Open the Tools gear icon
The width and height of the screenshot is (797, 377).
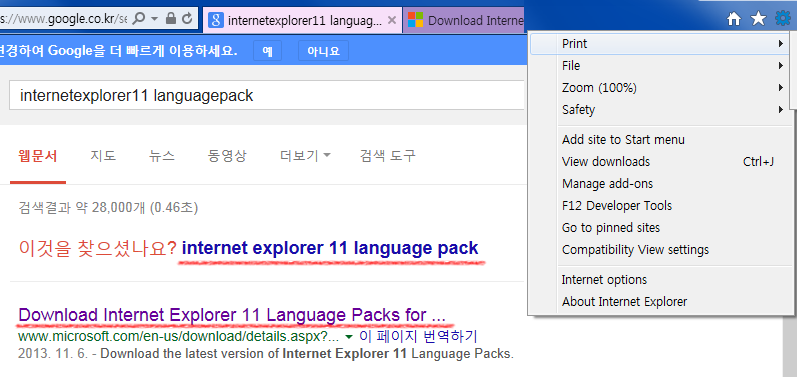point(782,19)
